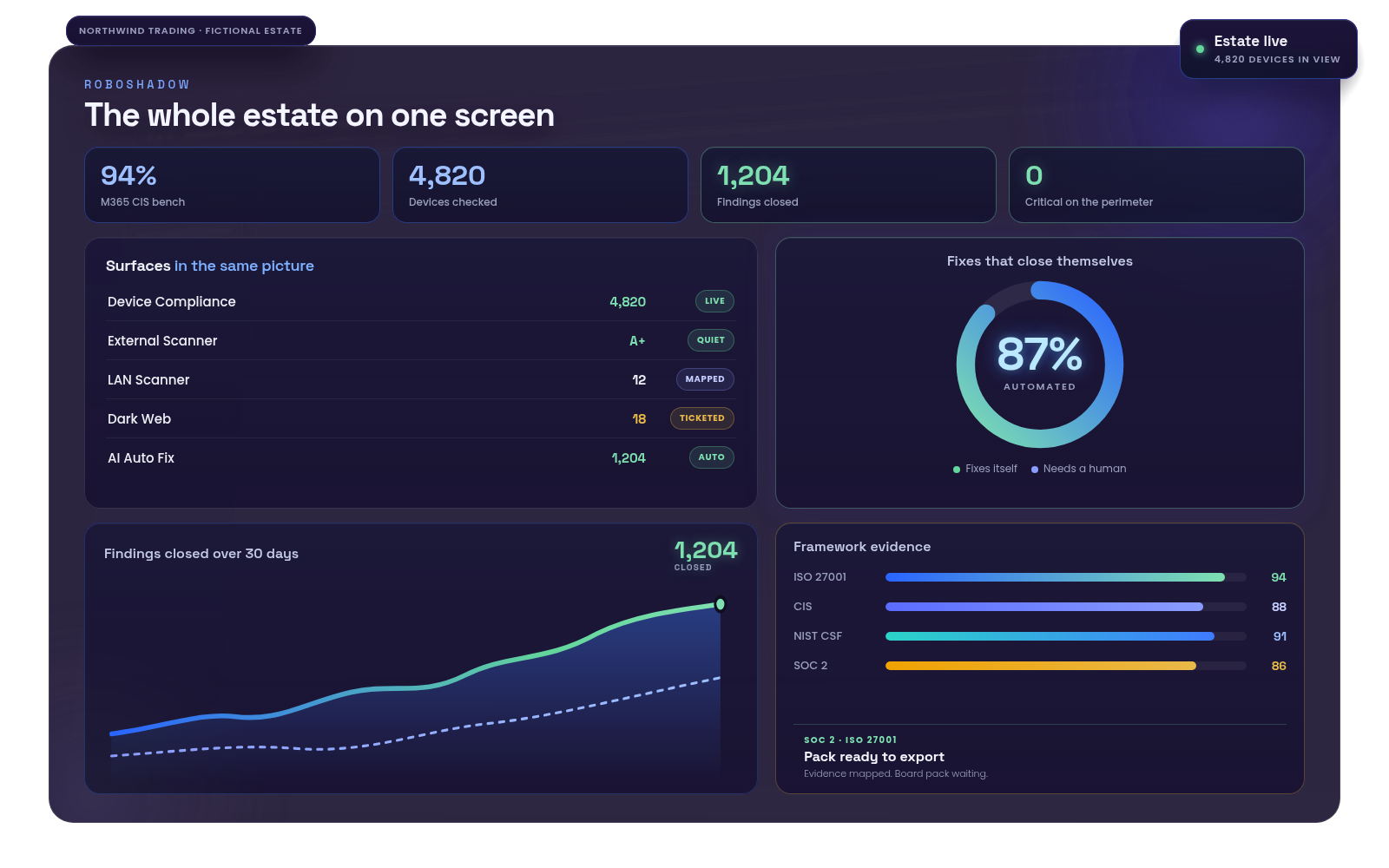The image size is (1389, 868).
Task: Click the green SOC 2 · ISO 27001 tag
Action: (850, 740)
